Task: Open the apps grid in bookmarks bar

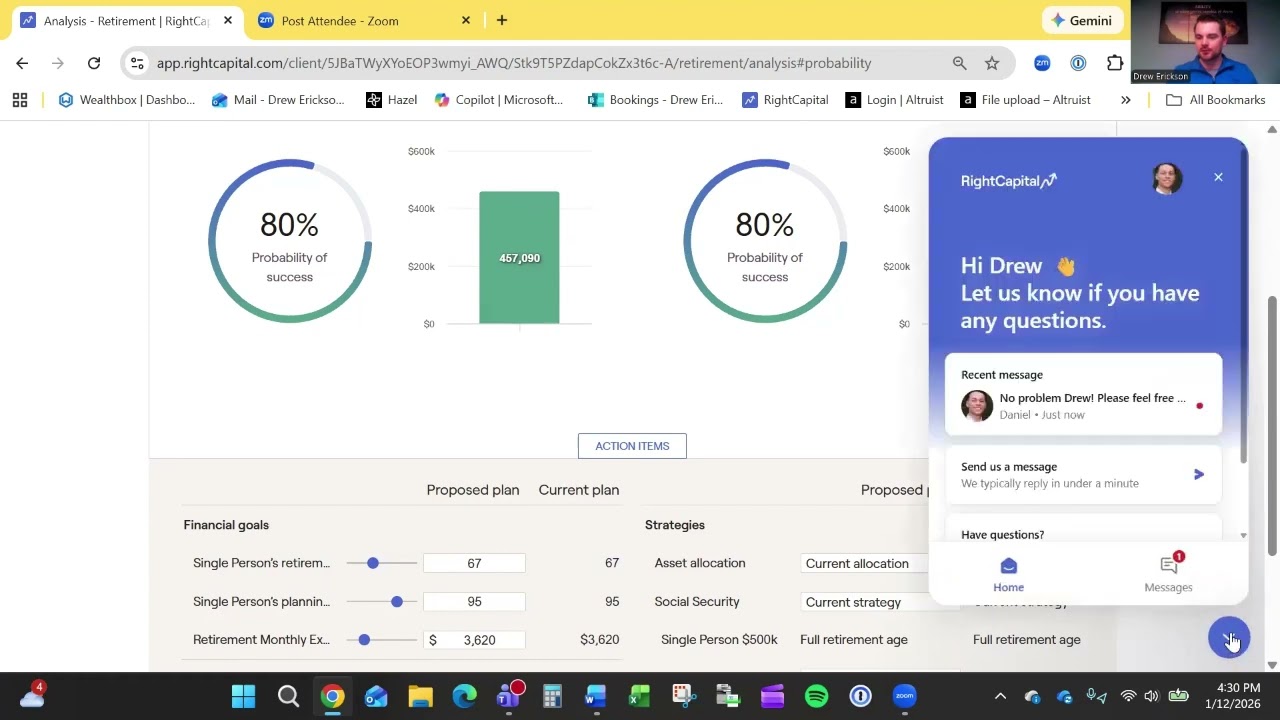Action: click(x=20, y=100)
